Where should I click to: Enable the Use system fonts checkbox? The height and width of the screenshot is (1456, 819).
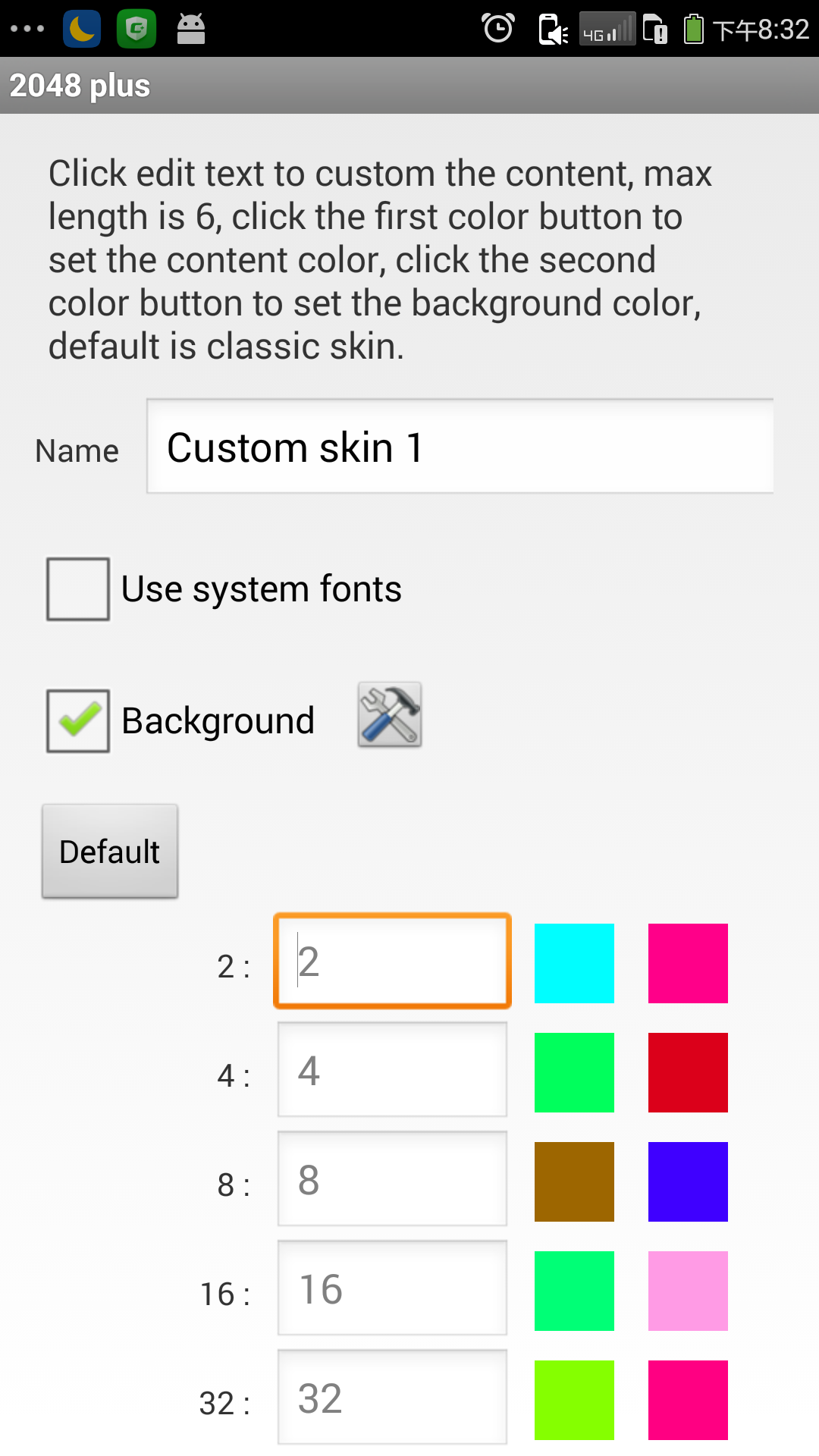point(78,589)
